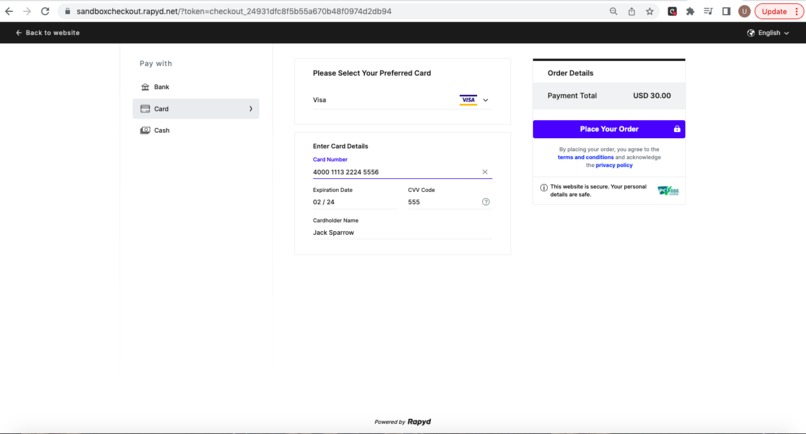Toggle the browser side panel icon
806x434 pixels.
(726, 11)
